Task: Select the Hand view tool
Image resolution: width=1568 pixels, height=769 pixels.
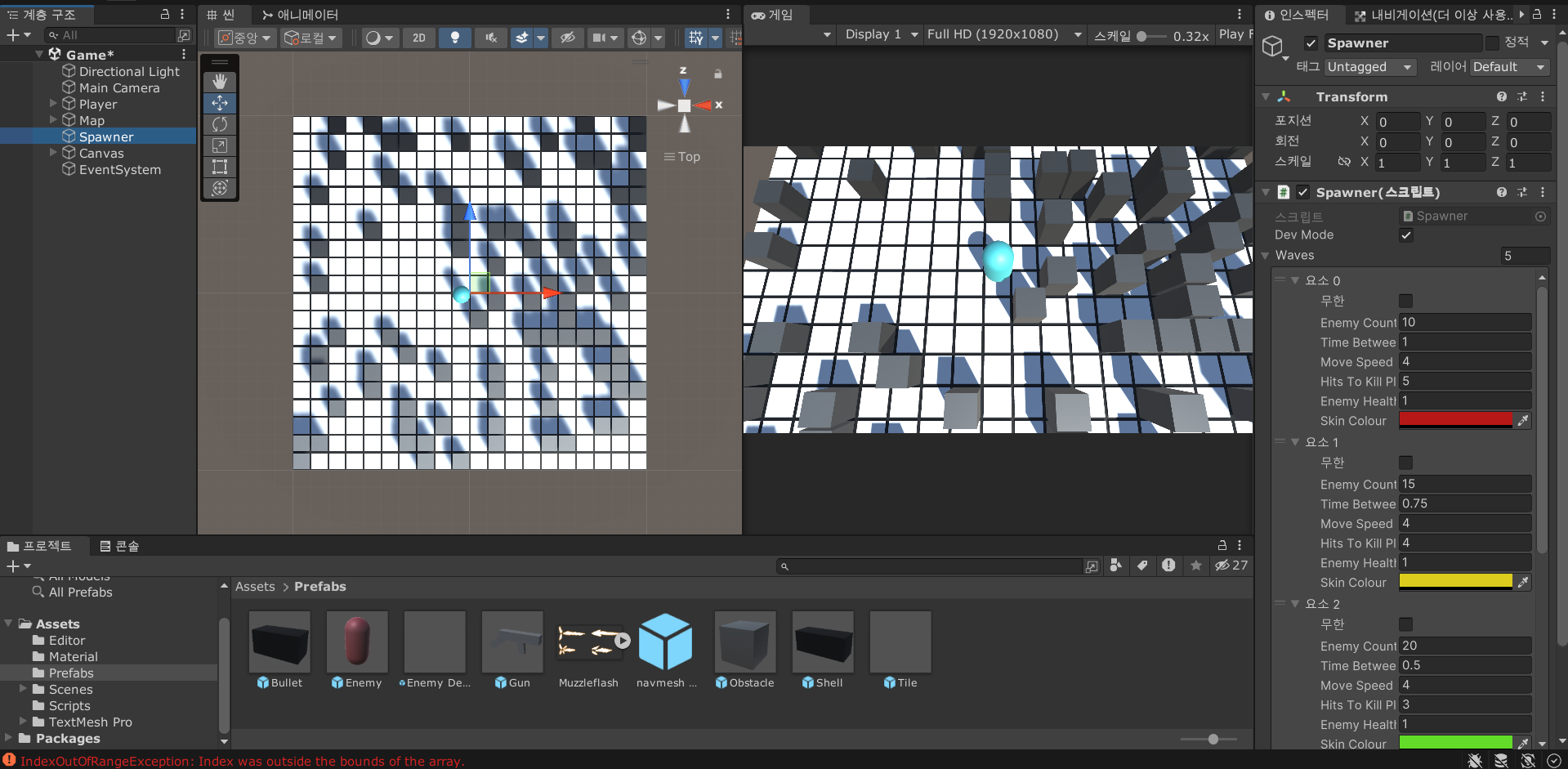Action: click(220, 82)
